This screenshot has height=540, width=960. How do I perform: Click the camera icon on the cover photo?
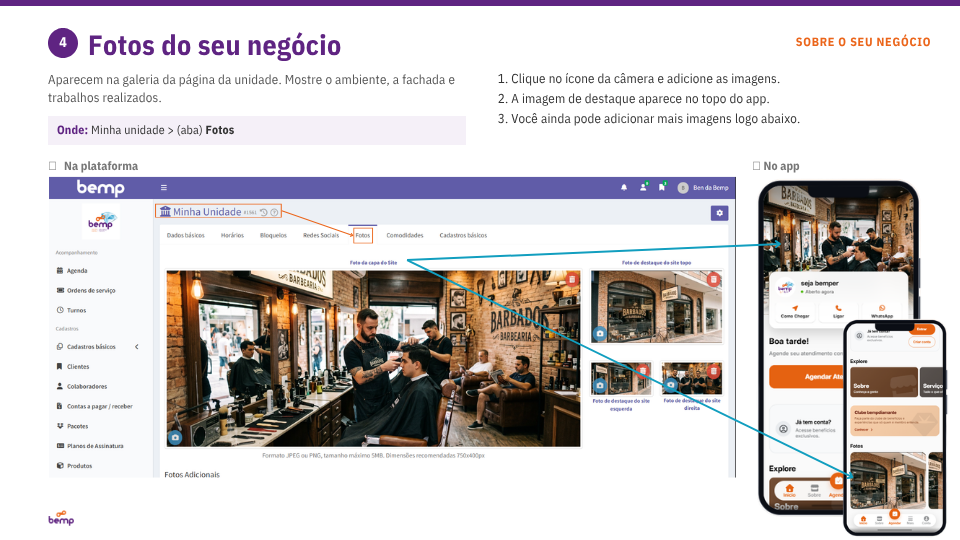[176, 437]
